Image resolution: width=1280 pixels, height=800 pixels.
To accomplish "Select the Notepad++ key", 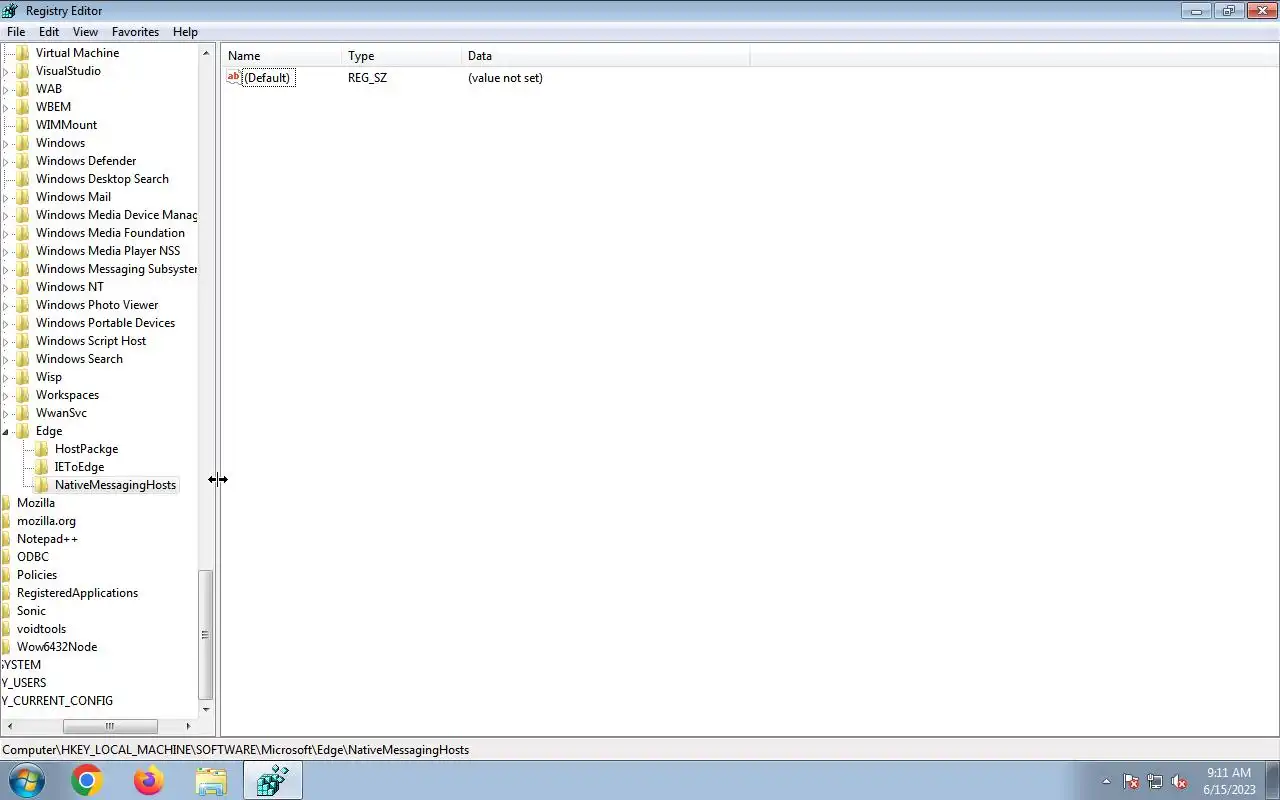I will [x=47, y=539].
